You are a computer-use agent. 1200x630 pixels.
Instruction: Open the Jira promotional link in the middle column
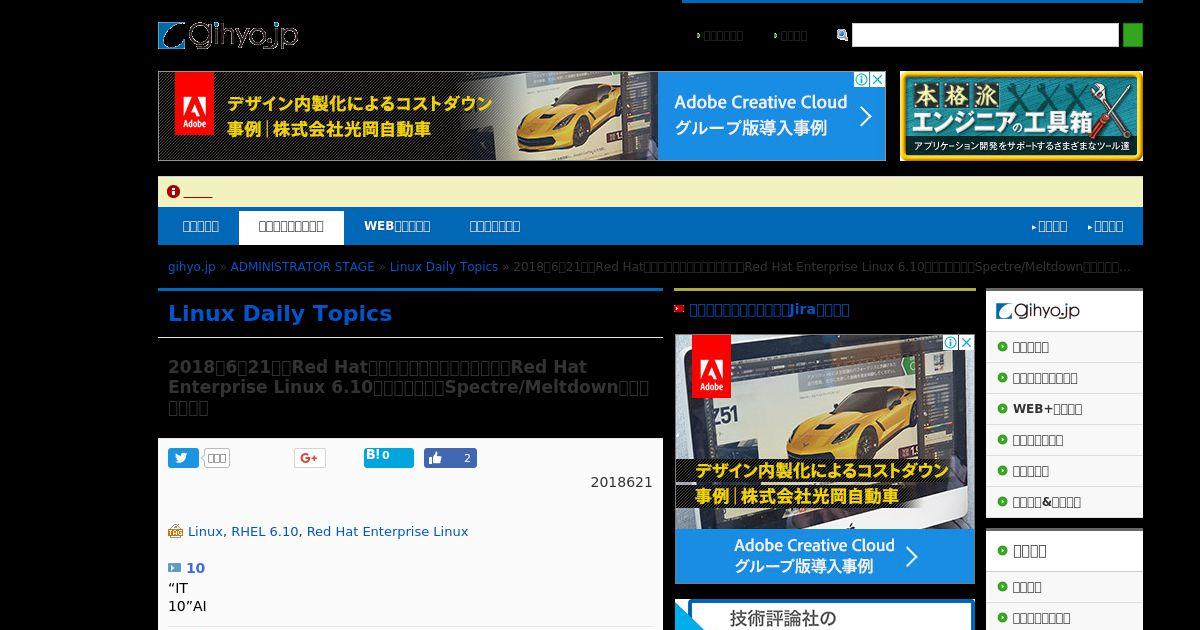769,310
